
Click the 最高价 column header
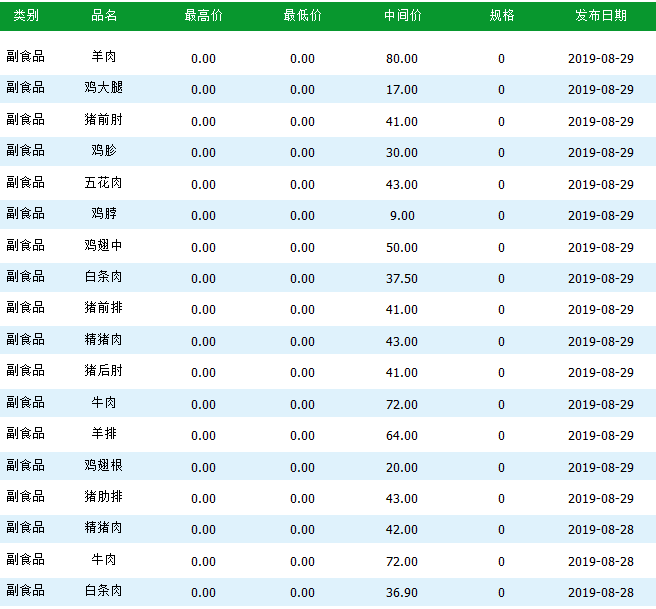pyautogui.click(x=203, y=15)
